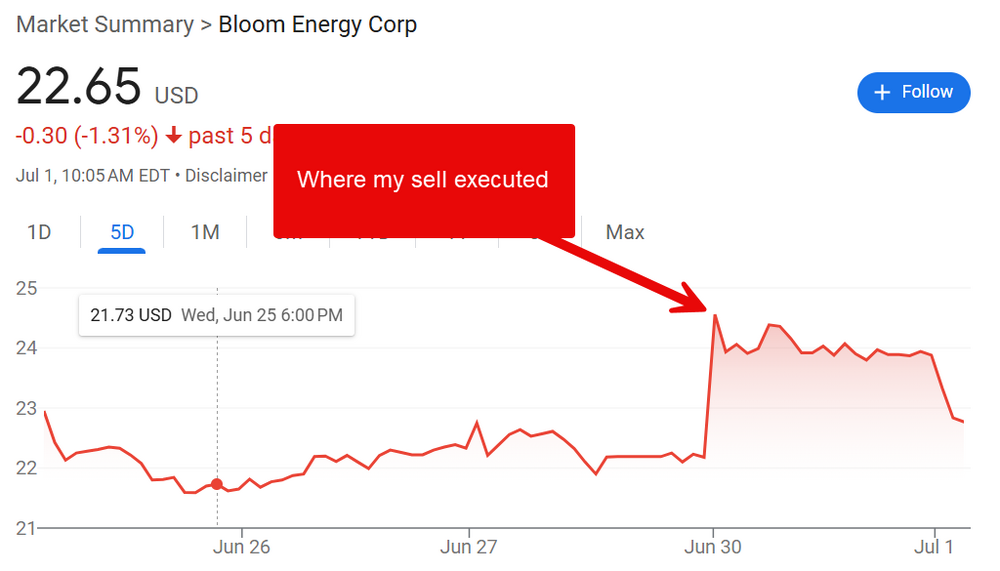
Task: Click the -0.30 (-1.31%) price change text
Action: click(x=87, y=136)
